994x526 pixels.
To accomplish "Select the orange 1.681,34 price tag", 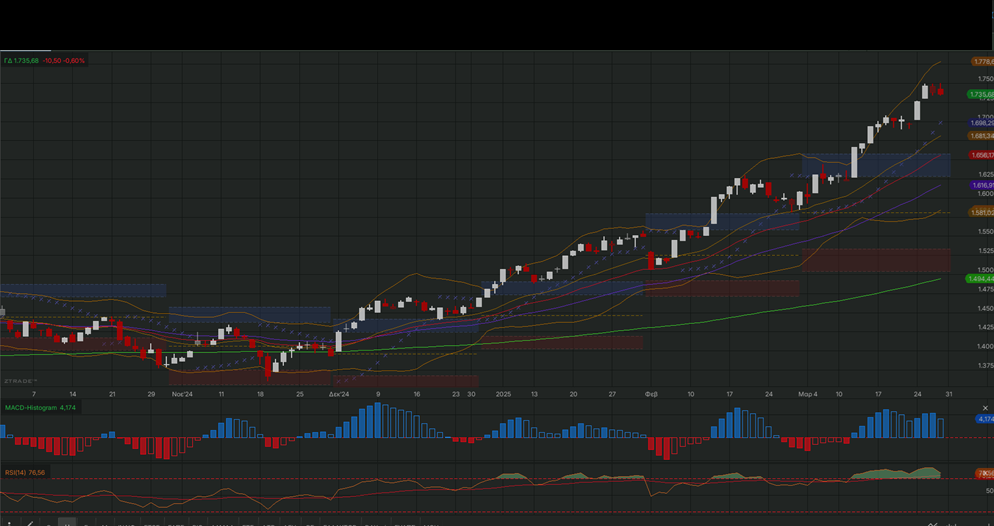I will [981, 136].
